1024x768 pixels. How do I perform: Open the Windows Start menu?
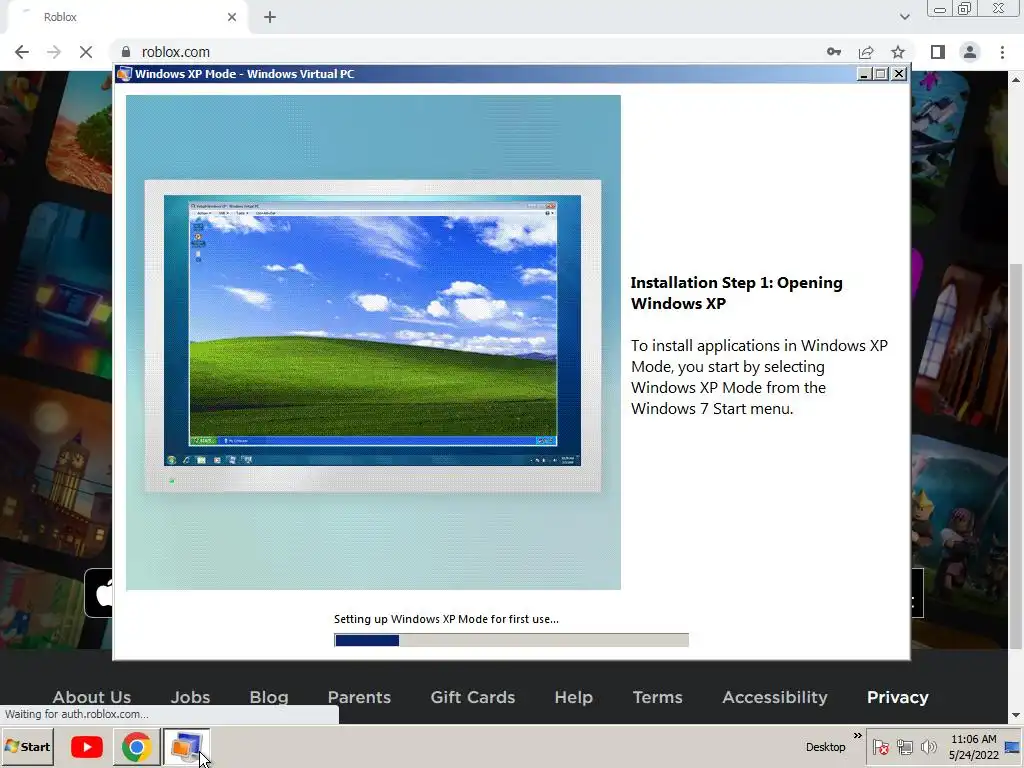pos(27,746)
